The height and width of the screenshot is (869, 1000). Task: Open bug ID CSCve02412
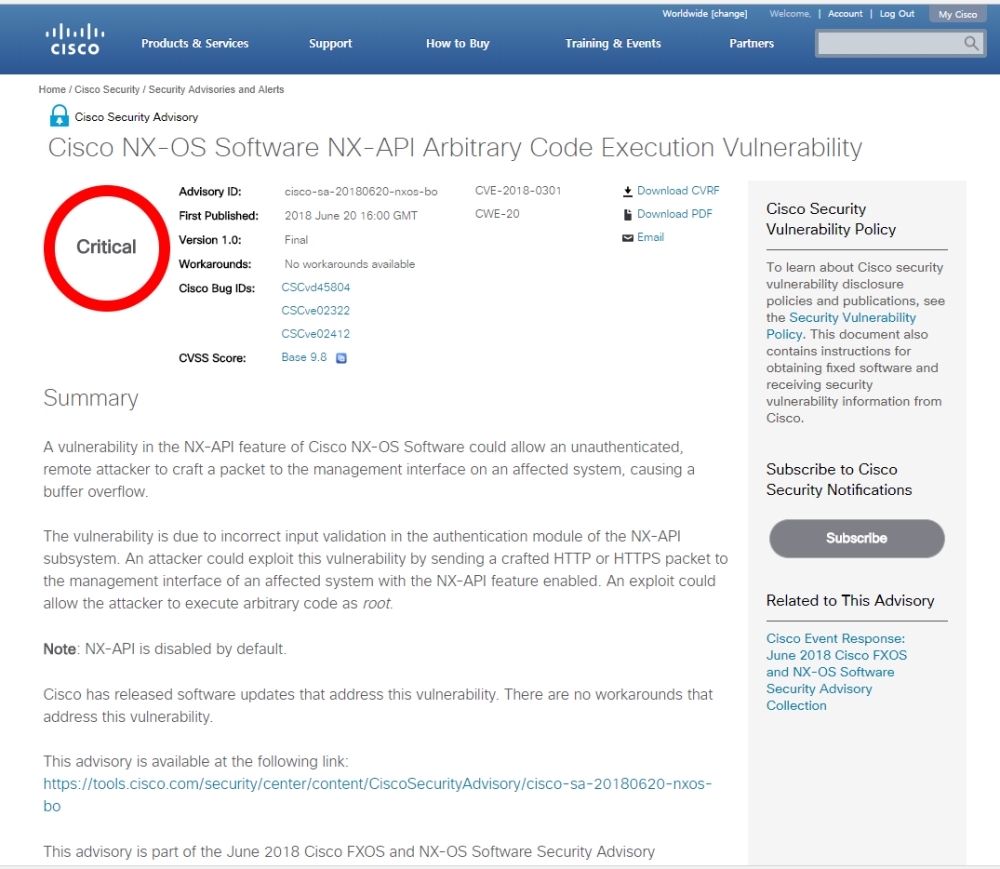[x=316, y=333]
